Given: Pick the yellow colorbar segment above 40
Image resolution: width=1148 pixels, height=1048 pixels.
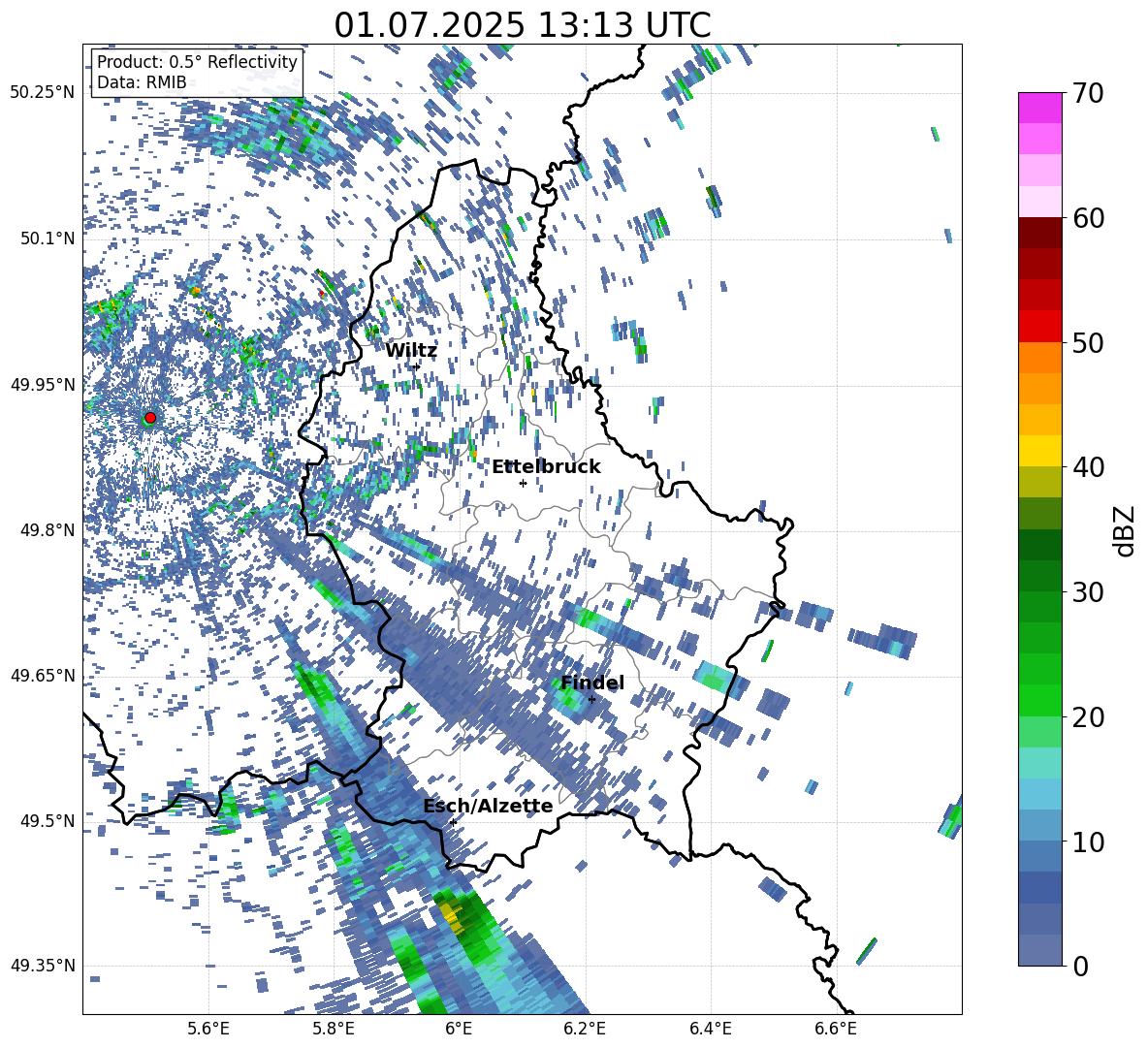Looking at the screenshot, I should [1039, 451].
